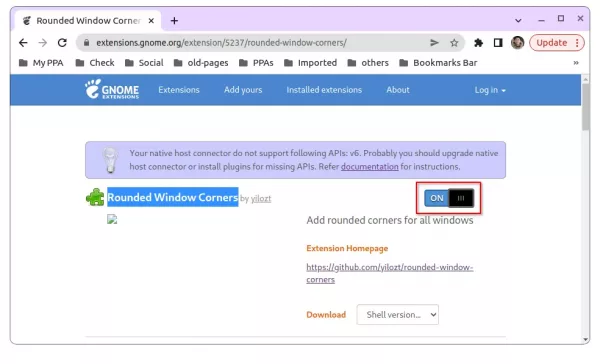Show hidden bookmarks with the double chevron
The height and width of the screenshot is (364, 600).
tap(576, 63)
